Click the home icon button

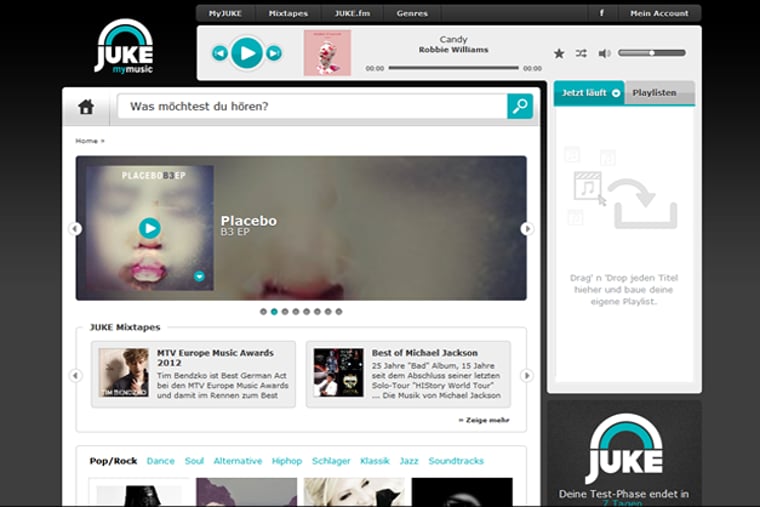coord(86,107)
